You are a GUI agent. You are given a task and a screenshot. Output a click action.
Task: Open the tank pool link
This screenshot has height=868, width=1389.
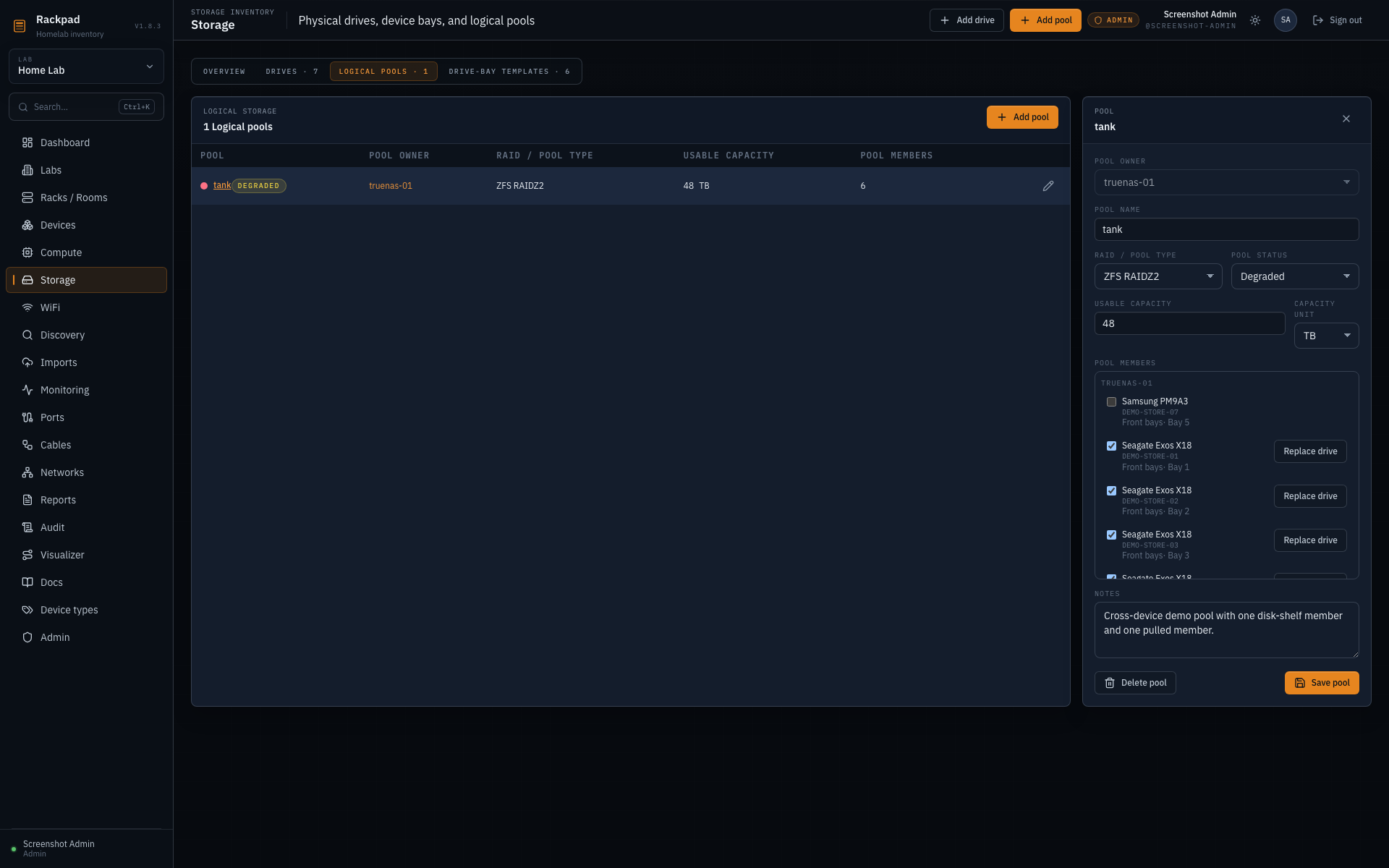(222, 185)
